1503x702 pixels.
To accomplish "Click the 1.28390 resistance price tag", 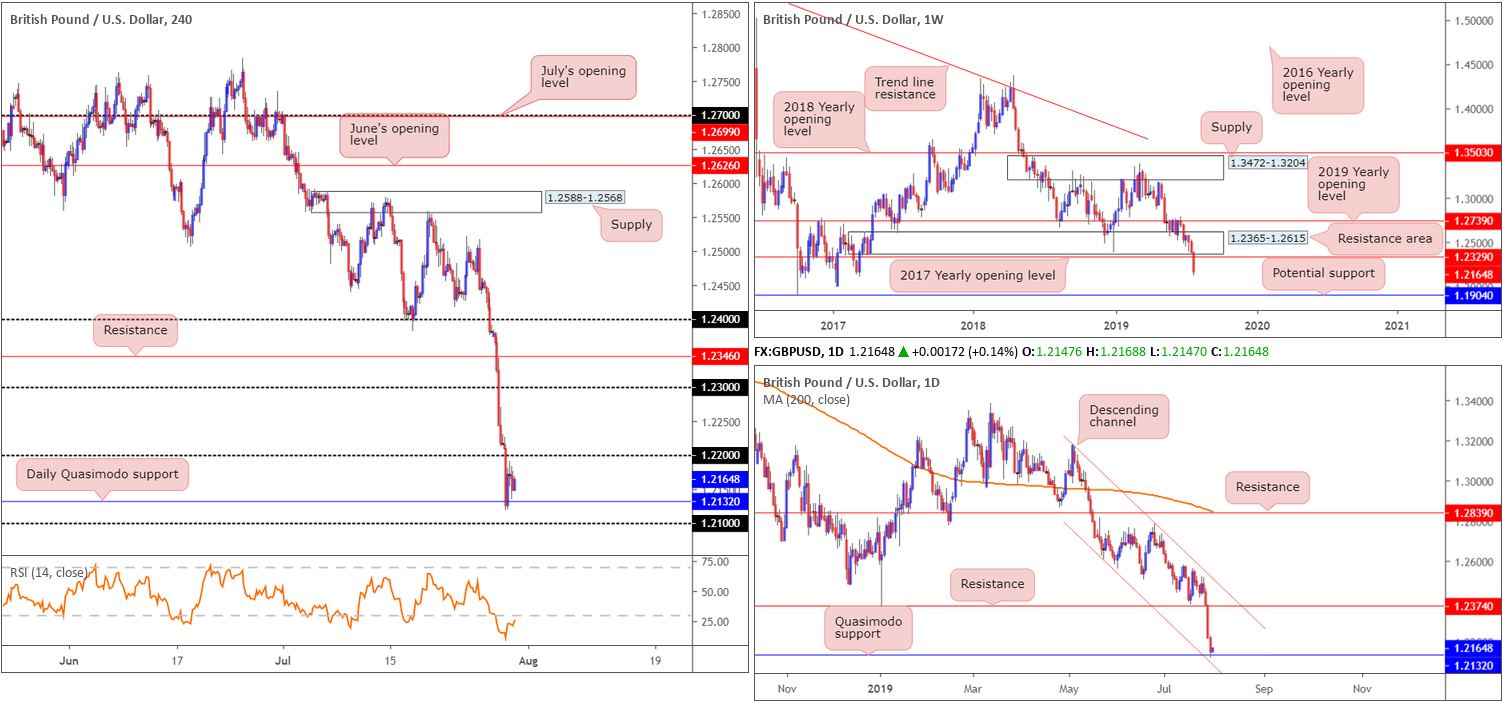I will [1475, 512].
